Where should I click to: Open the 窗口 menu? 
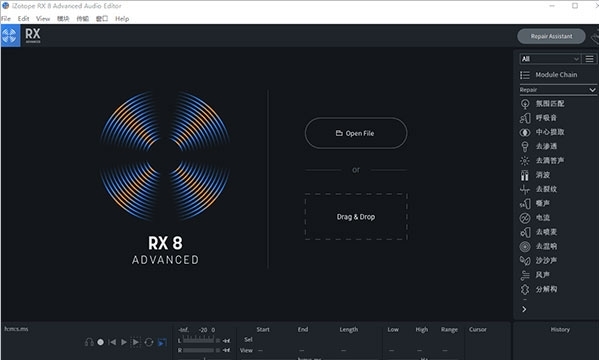[102, 18]
